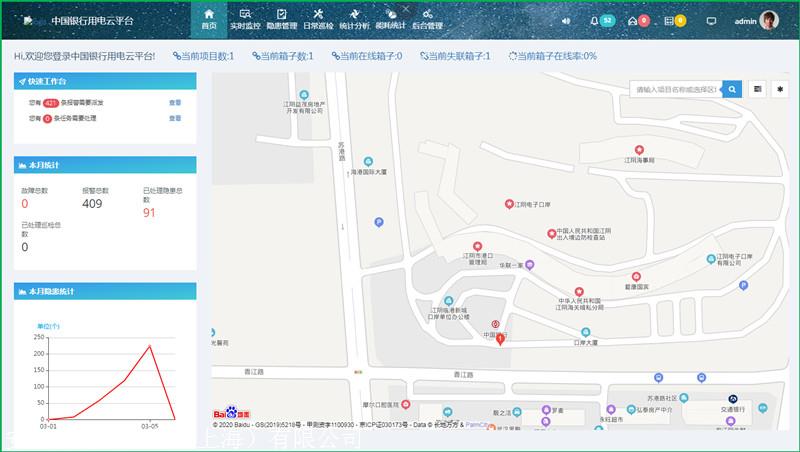Click the 口岸大厦 map marker

[586, 333]
